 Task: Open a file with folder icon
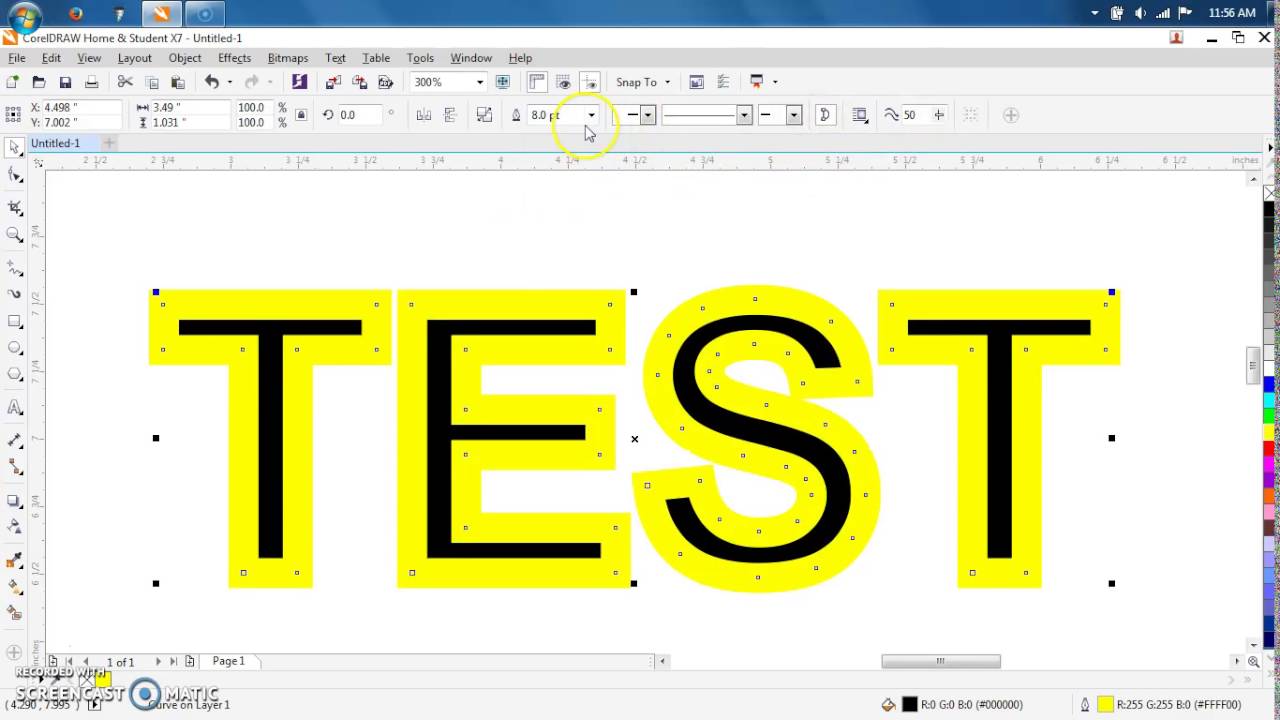(x=39, y=82)
